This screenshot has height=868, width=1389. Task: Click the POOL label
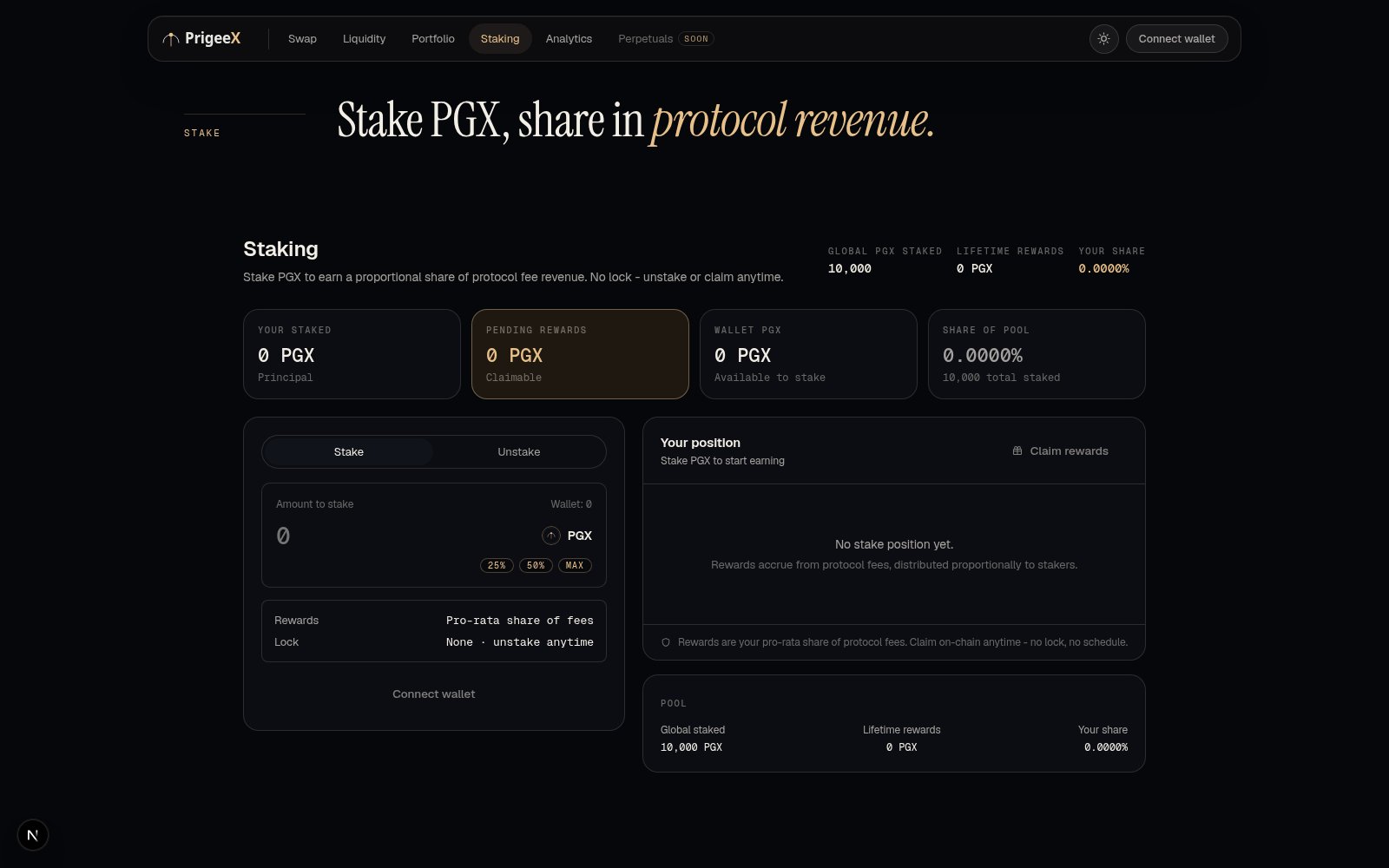tap(674, 704)
